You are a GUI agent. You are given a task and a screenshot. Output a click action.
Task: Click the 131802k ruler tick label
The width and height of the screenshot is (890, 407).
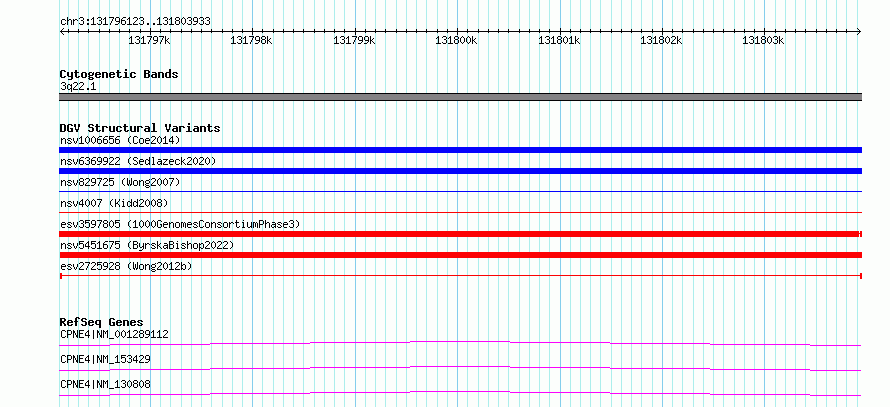click(661, 41)
